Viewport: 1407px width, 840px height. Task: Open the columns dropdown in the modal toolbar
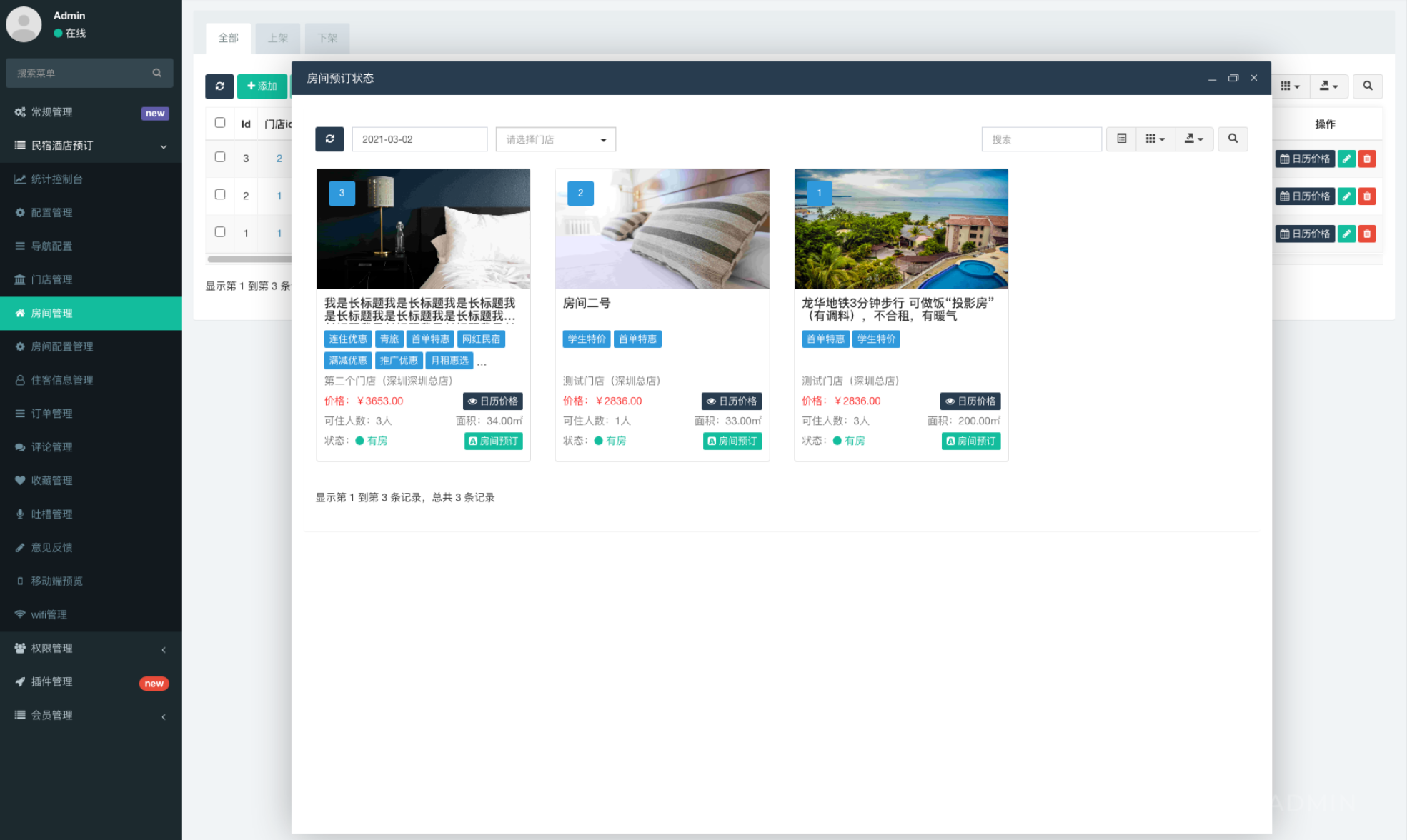pyautogui.click(x=1155, y=139)
